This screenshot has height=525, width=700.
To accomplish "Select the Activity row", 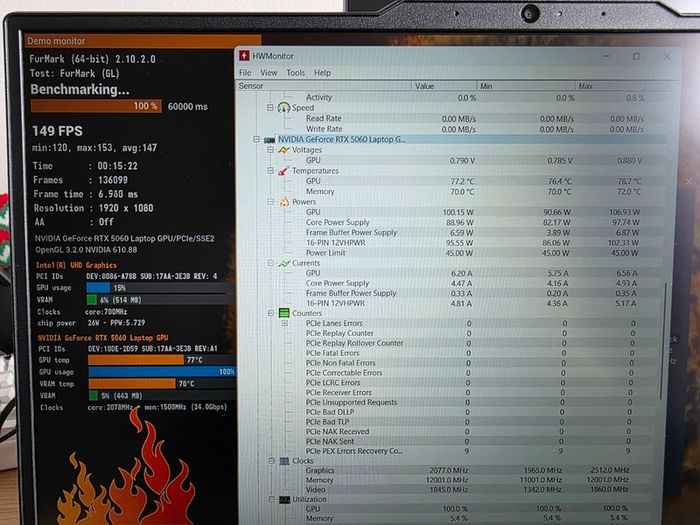I will pyautogui.click(x=474, y=97).
